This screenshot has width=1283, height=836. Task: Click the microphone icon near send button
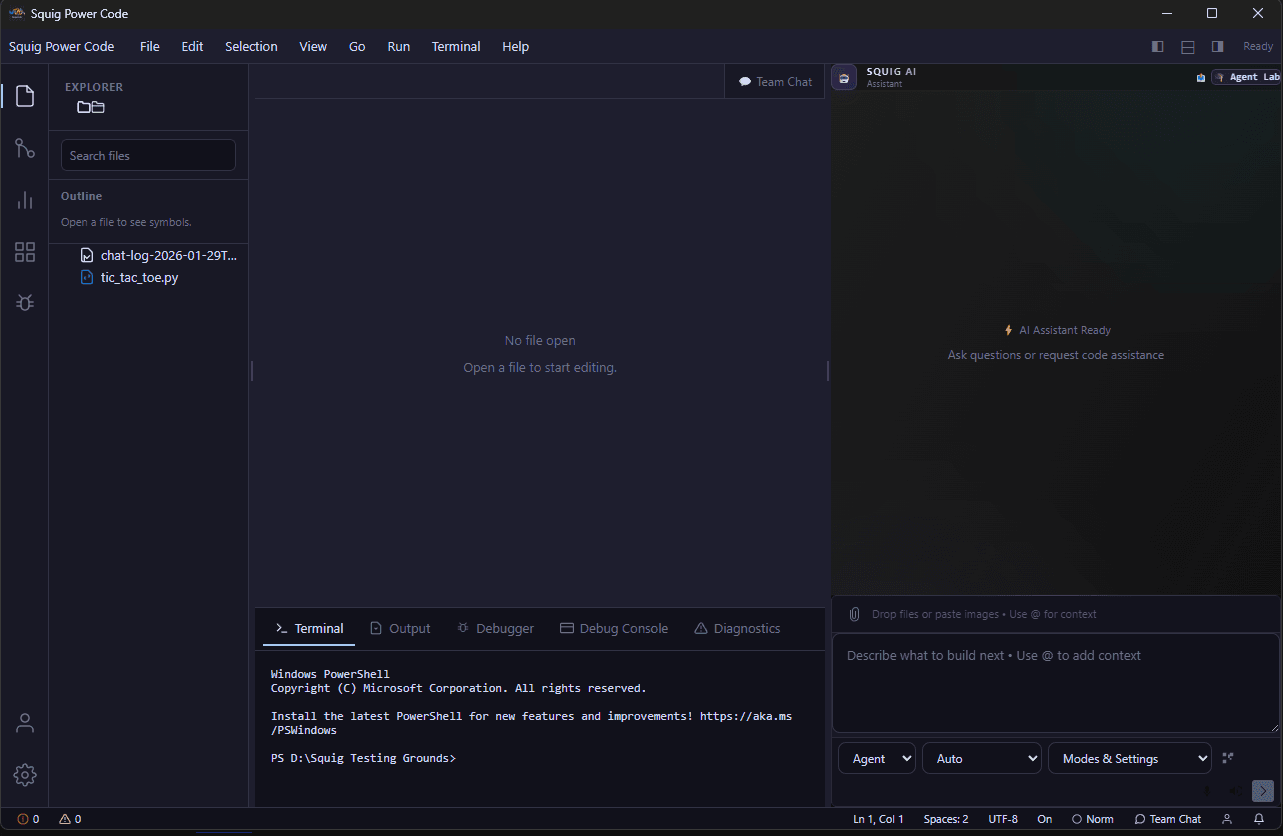pyautogui.click(x=1207, y=790)
